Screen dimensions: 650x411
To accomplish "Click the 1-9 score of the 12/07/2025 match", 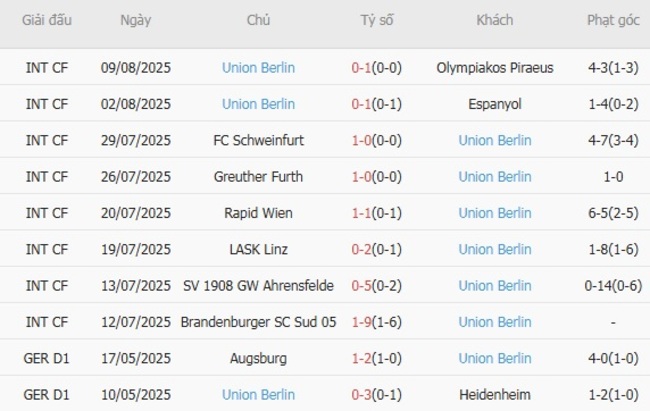I will (x=361, y=322).
